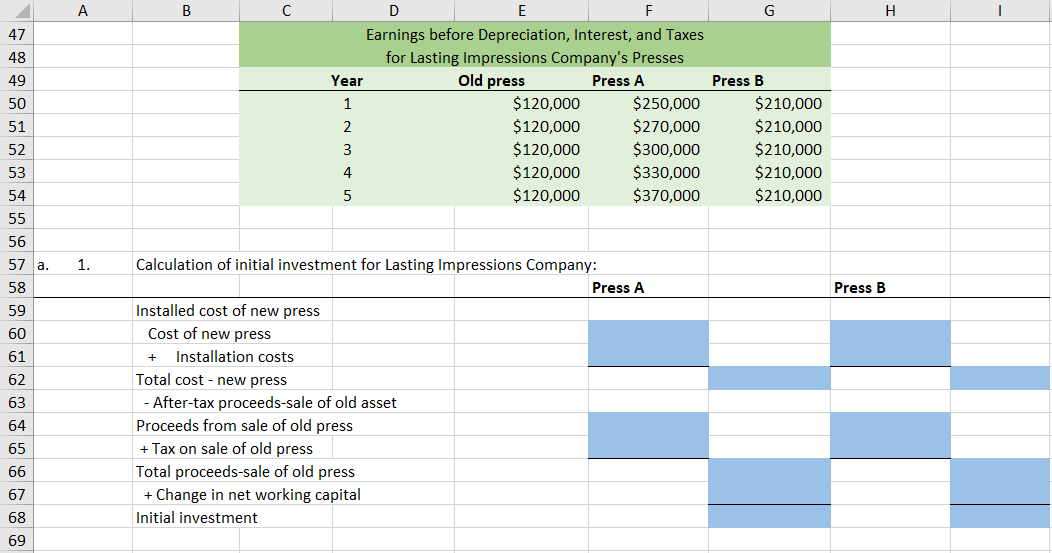Screen dimensions: 1052x553
Task: Select Press A blue Initial investment cell
Action: tap(769, 517)
